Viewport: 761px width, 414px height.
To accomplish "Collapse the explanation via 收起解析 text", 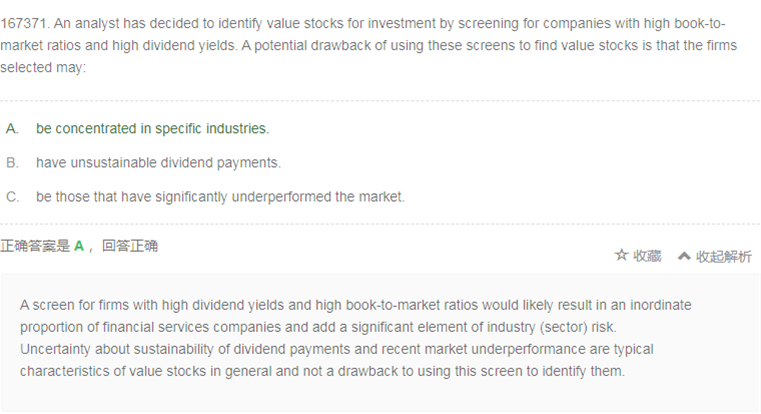I will tap(724, 256).
